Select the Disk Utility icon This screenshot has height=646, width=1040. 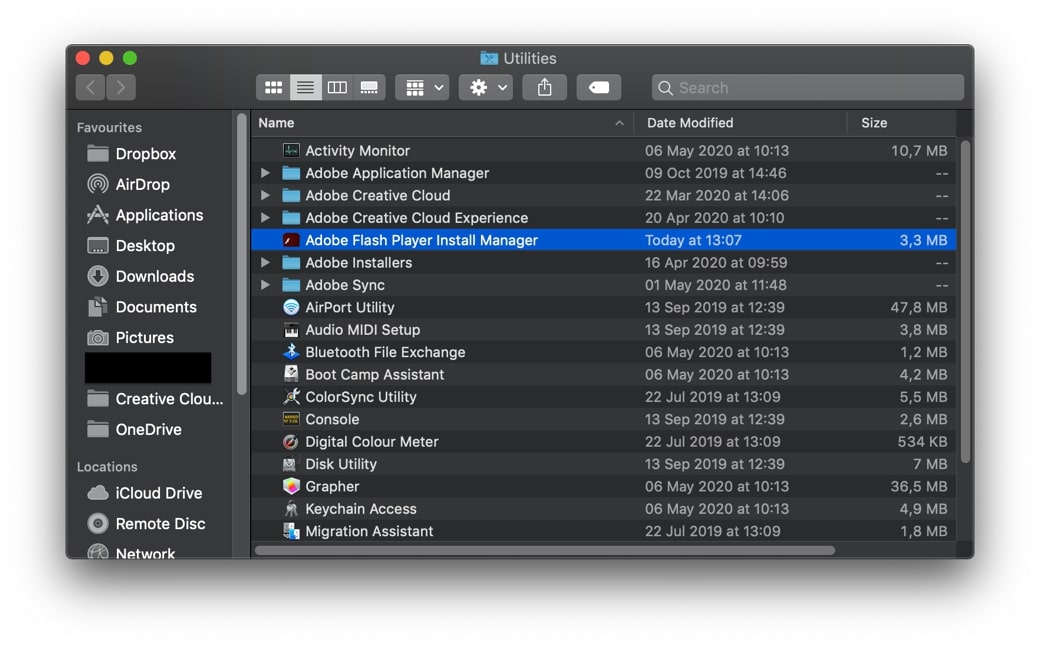coord(290,464)
